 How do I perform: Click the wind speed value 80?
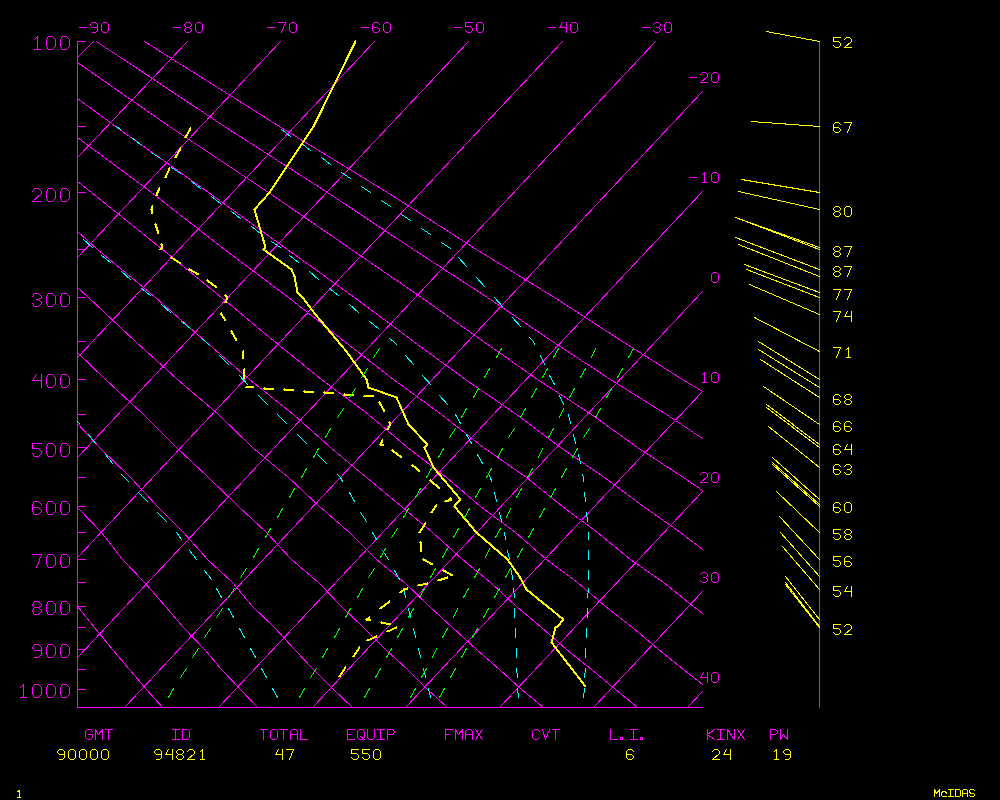(842, 212)
